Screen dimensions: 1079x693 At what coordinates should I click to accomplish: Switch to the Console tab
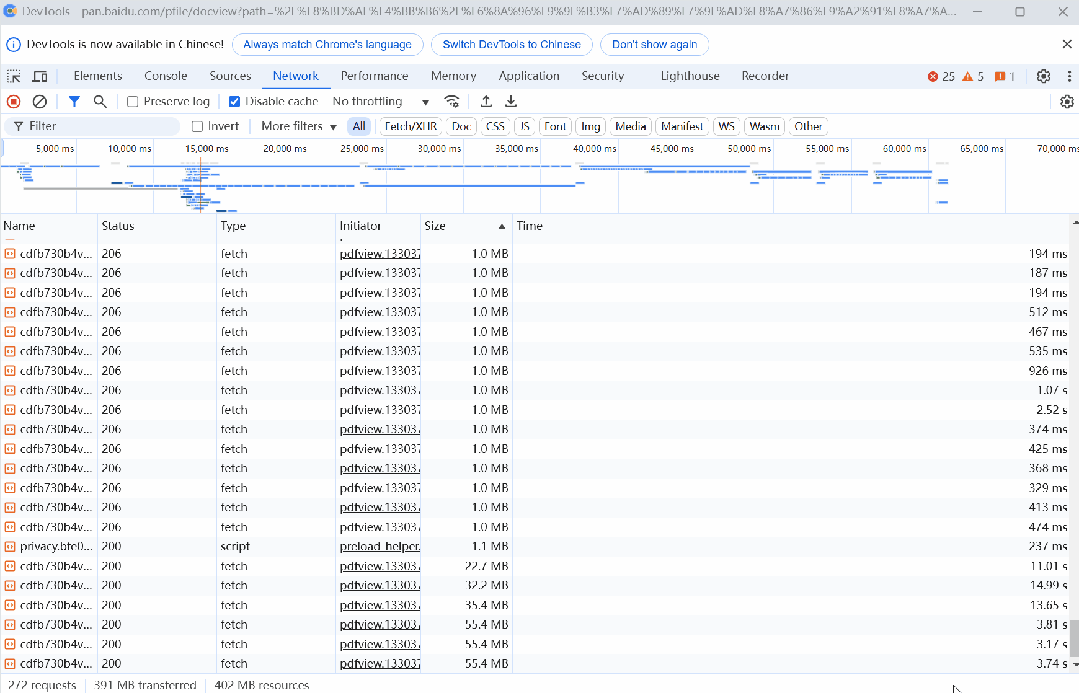pyautogui.click(x=166, y=76)
